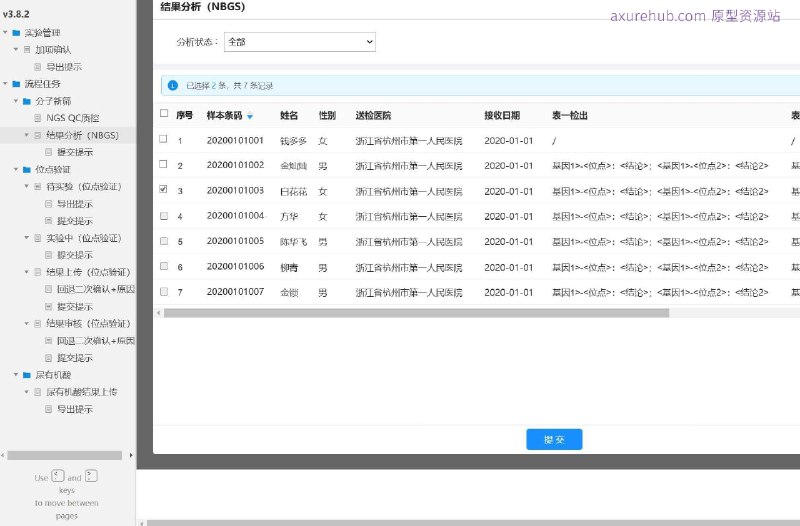Image resolution: width=800 pixels, height=526 pixels.
Task: Click the left arrow key icon
Action: click(58, 476)
